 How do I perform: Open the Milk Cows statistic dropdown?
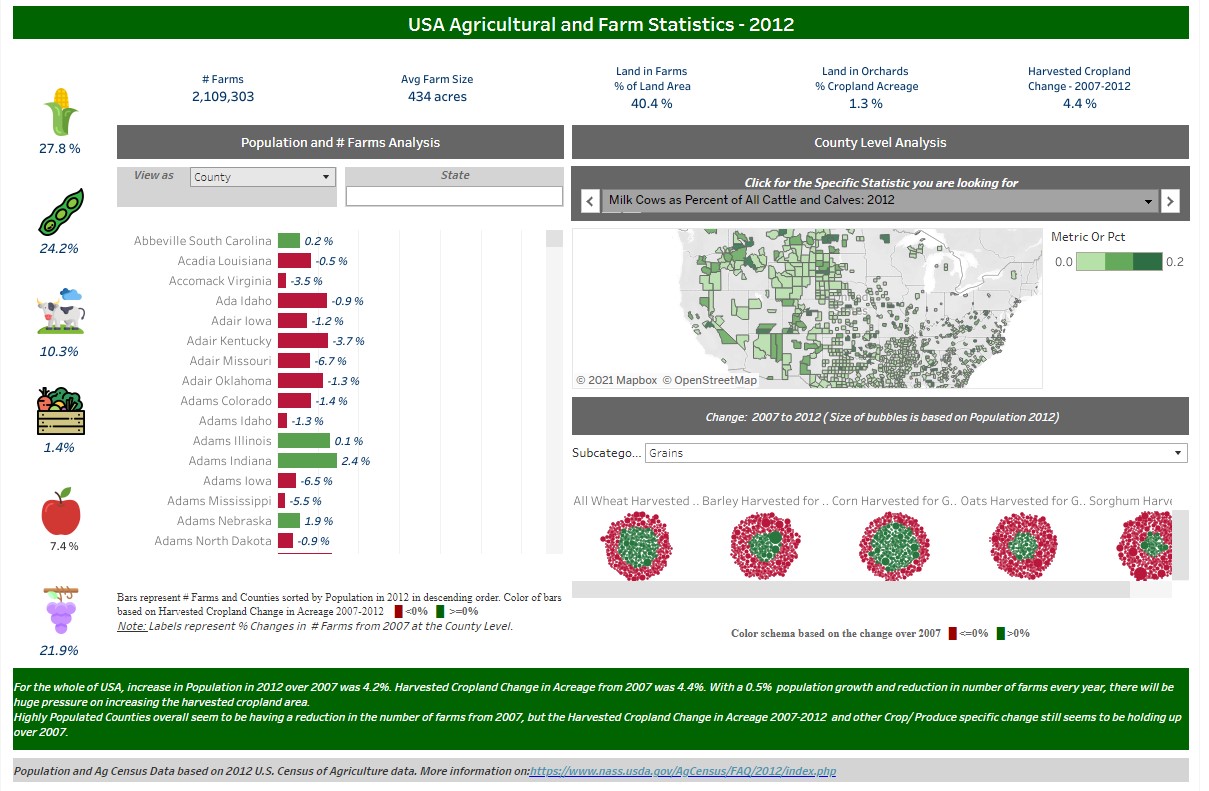(880, 201)
